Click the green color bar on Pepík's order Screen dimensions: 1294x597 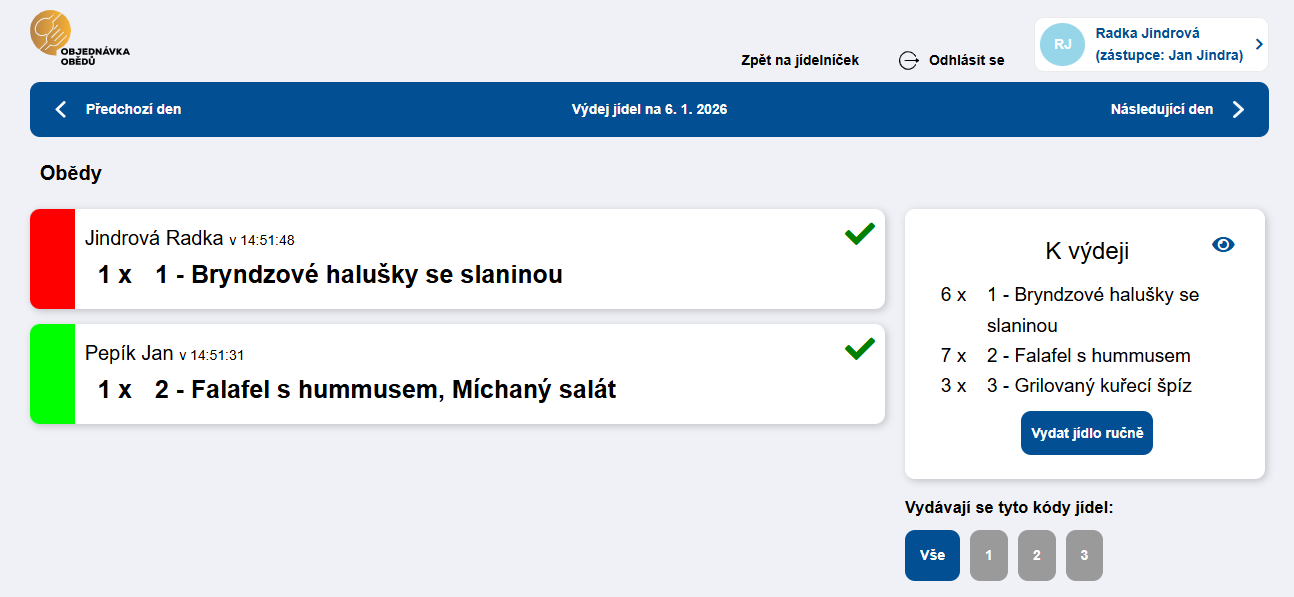point(52,374)
